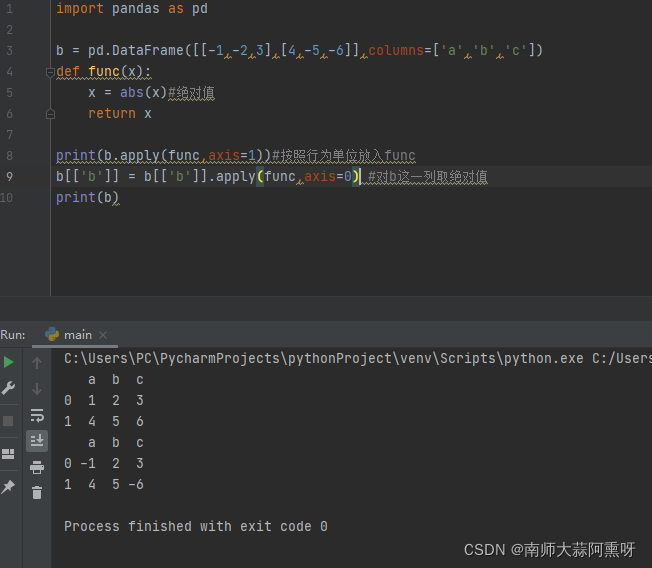The image size is (652, 568).
Task: Clear console output with trash icon
Action: 37,493
